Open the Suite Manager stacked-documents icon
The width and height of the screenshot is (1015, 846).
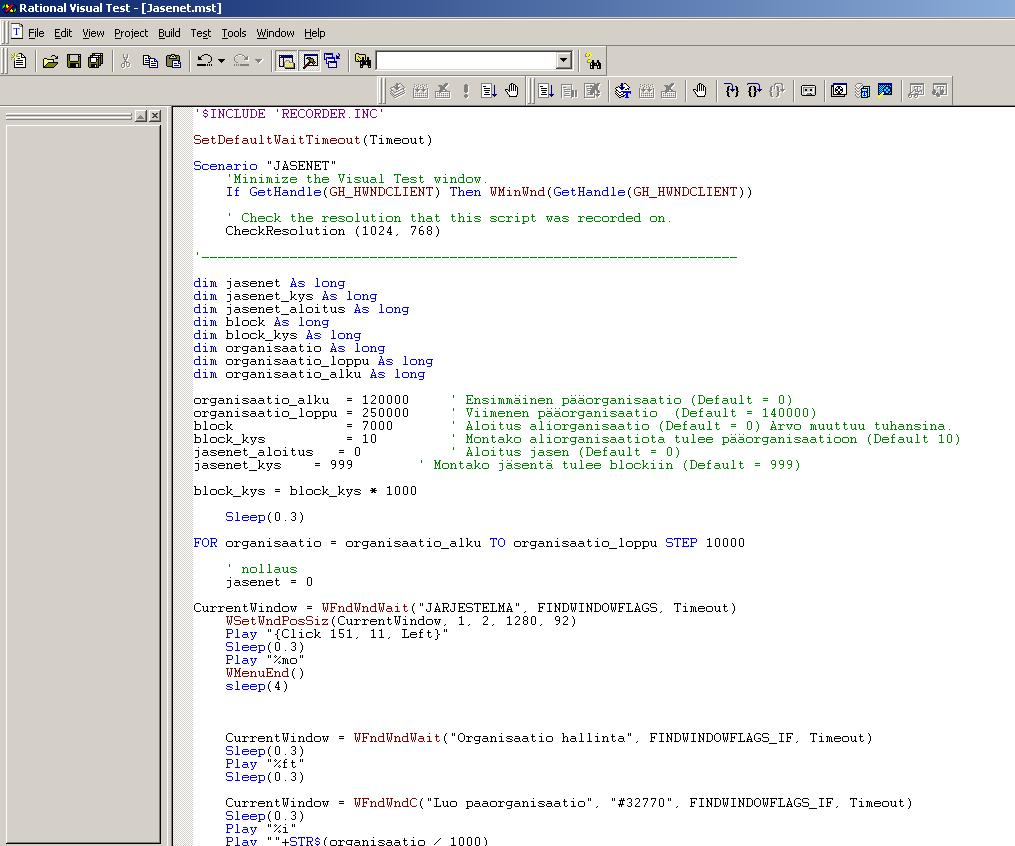pyautogui.click(x=862, y=91)
